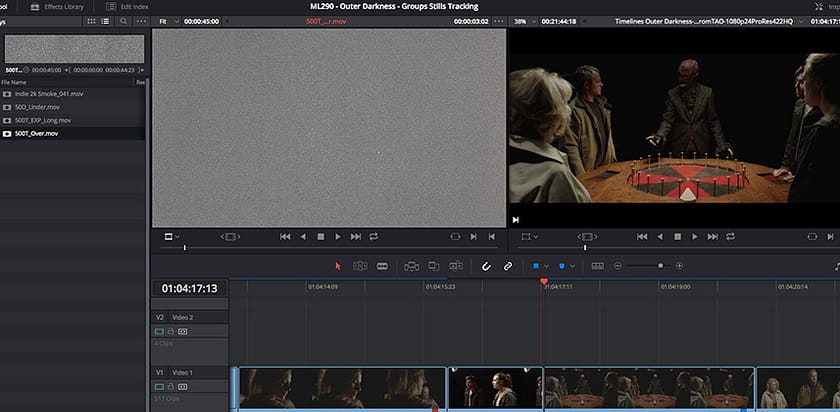Click the source viewer jog scrub bar

click(x=329, y=248)
